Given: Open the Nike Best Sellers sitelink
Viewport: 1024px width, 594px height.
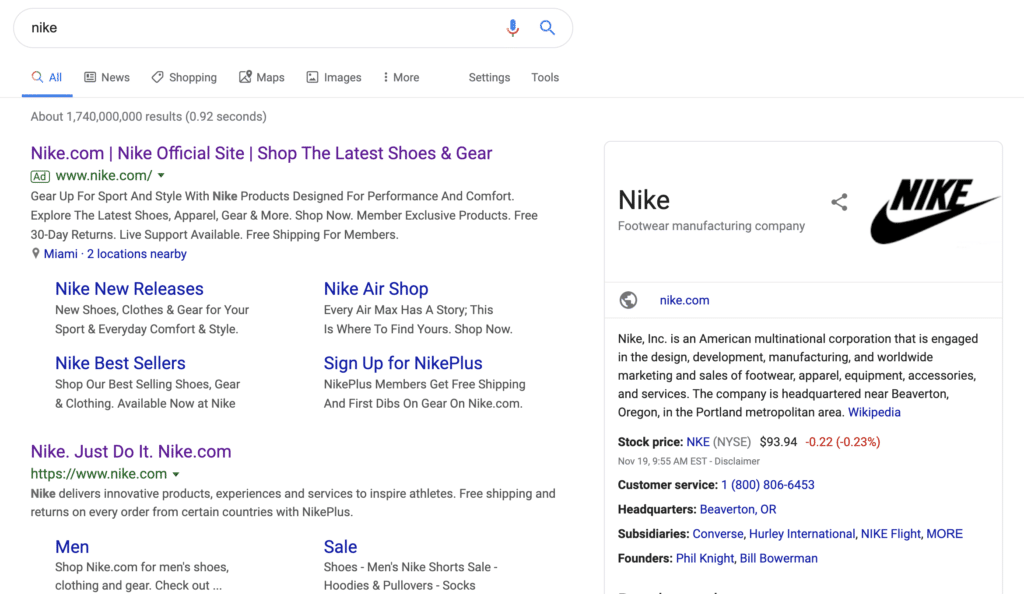Looking at the screenshot, I should coord(120,363).
